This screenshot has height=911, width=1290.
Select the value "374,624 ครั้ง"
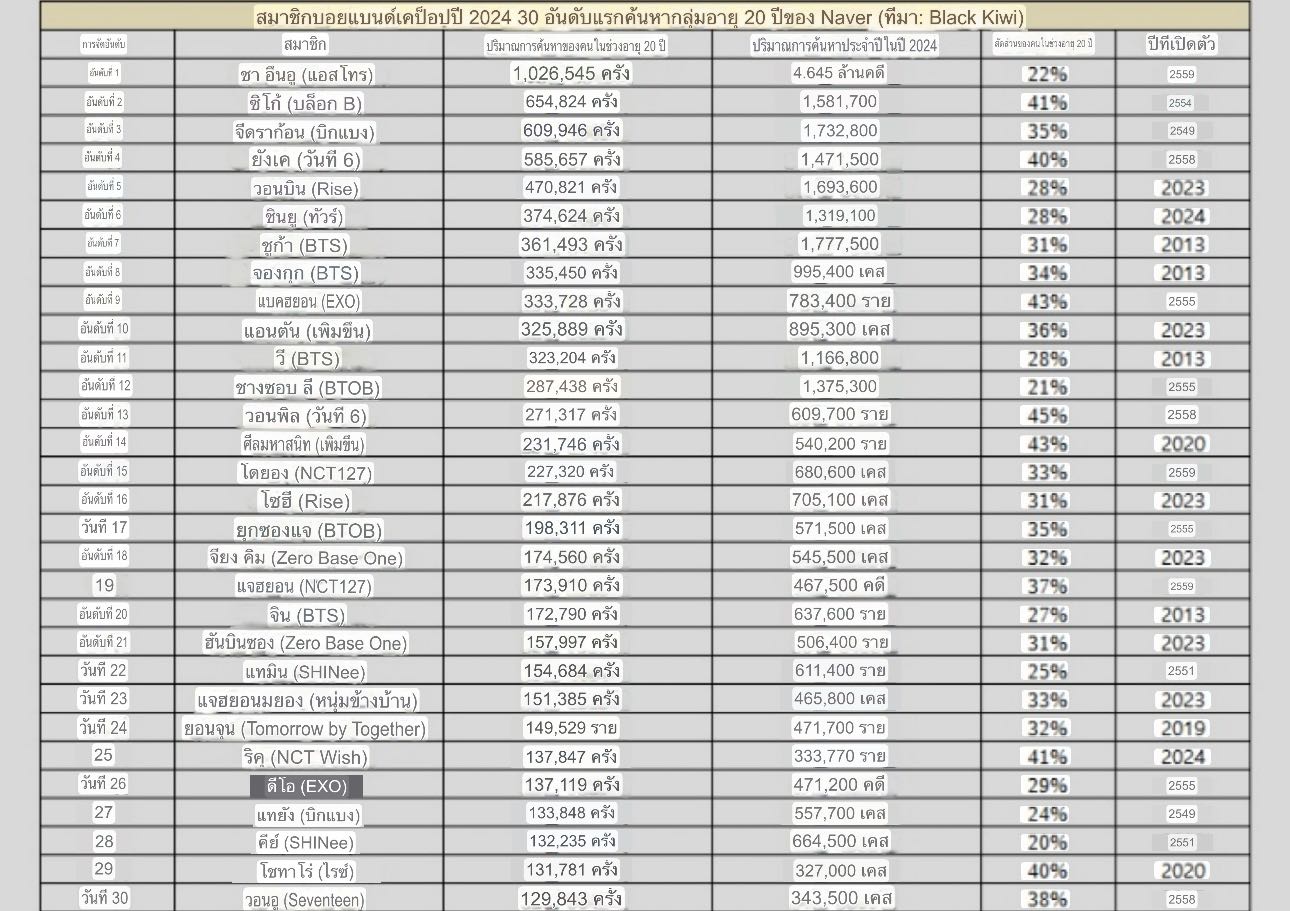(x=571, y=215)
